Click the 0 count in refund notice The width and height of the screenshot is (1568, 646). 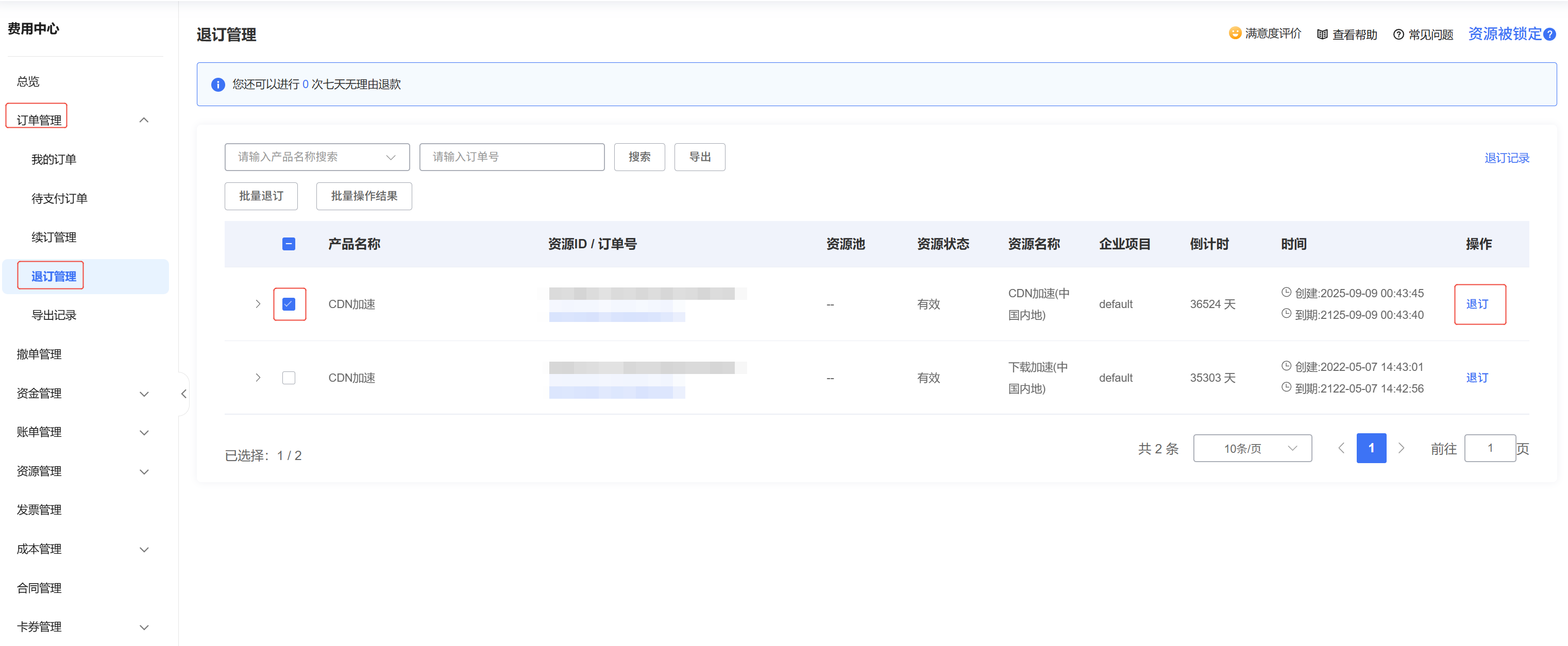tap(306, 84)
